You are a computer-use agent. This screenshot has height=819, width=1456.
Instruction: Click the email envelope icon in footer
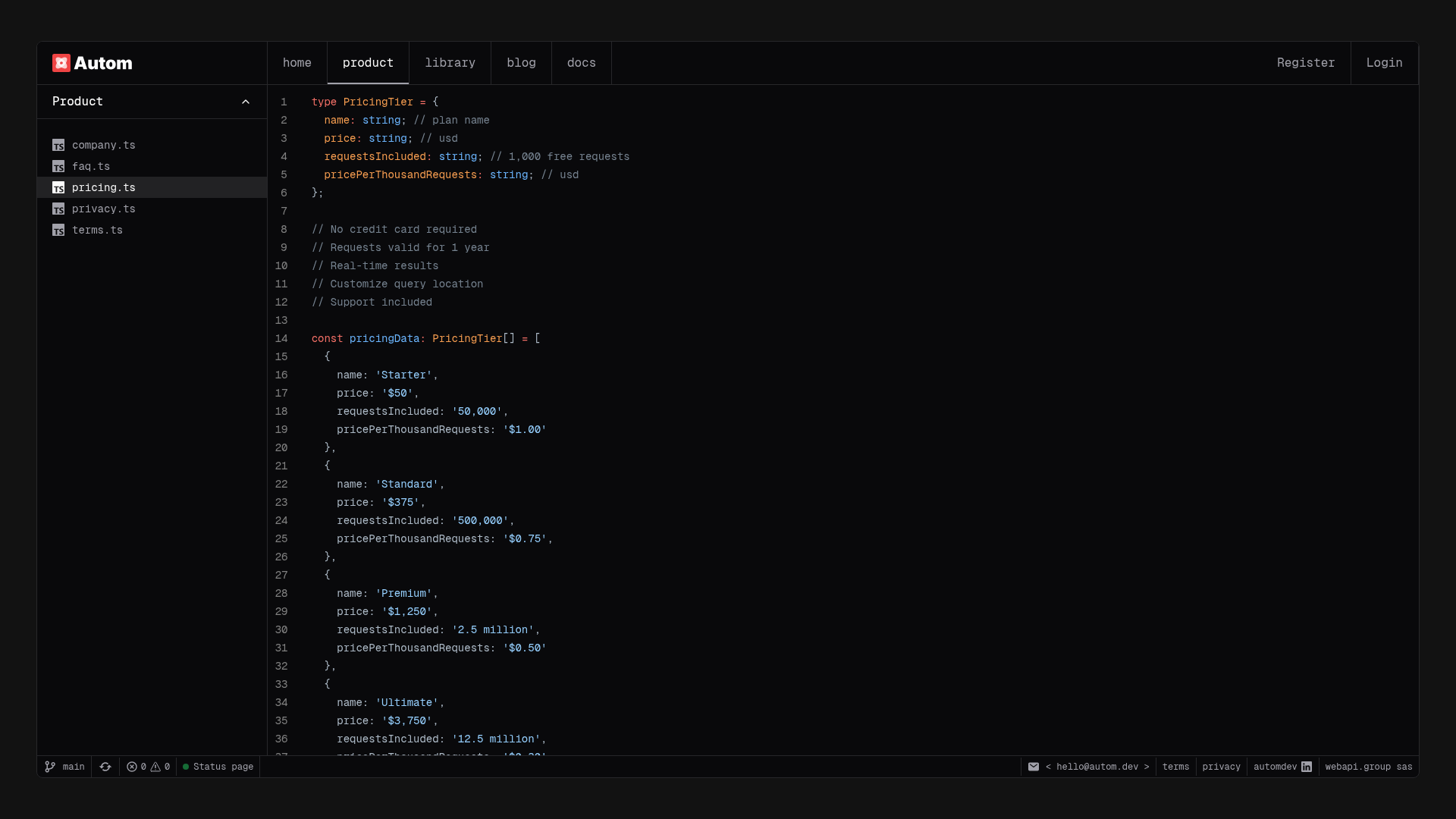click(1034, 767)
